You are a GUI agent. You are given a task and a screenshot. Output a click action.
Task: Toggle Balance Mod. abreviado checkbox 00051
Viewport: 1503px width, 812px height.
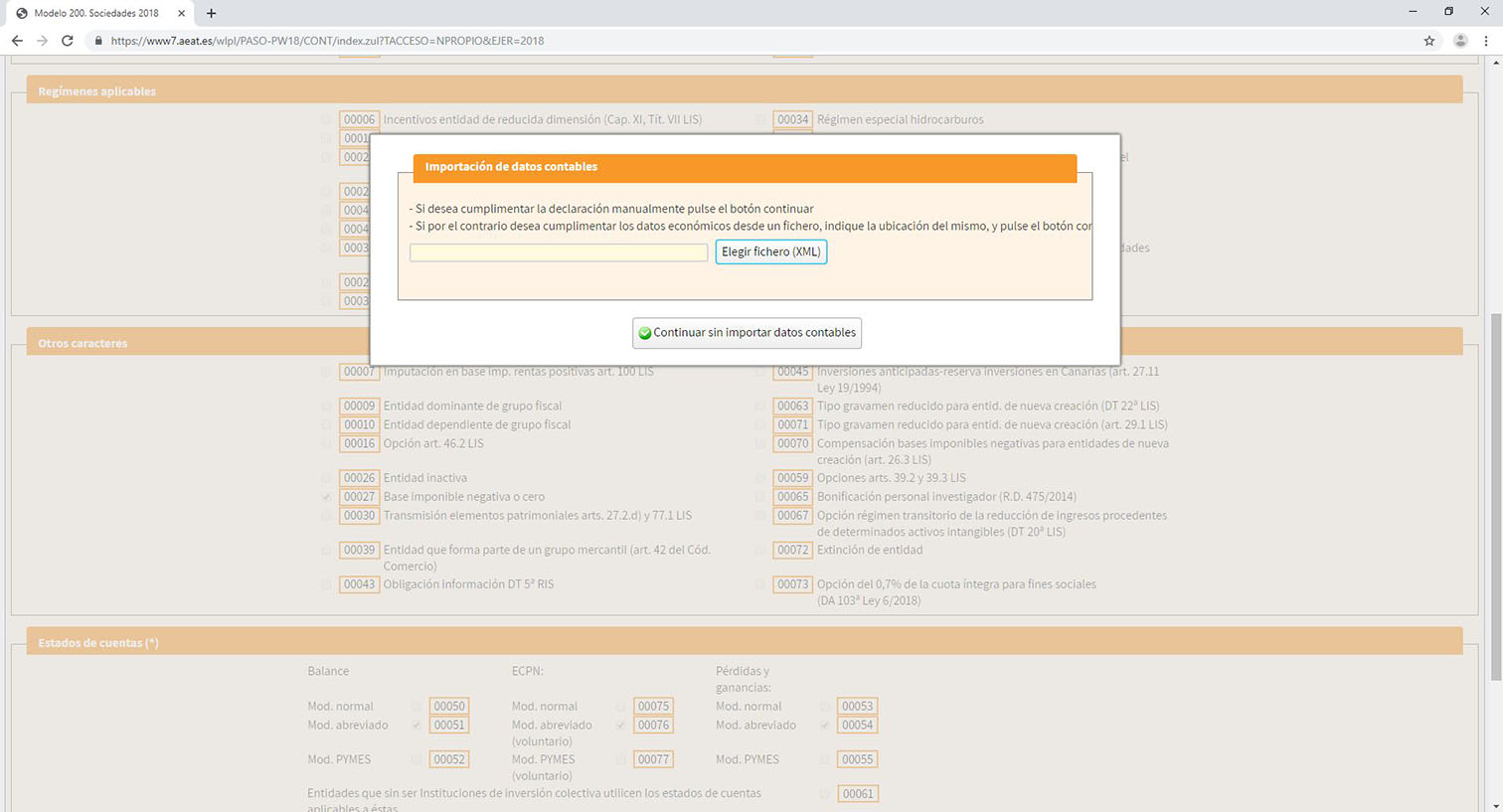point(417,726)
